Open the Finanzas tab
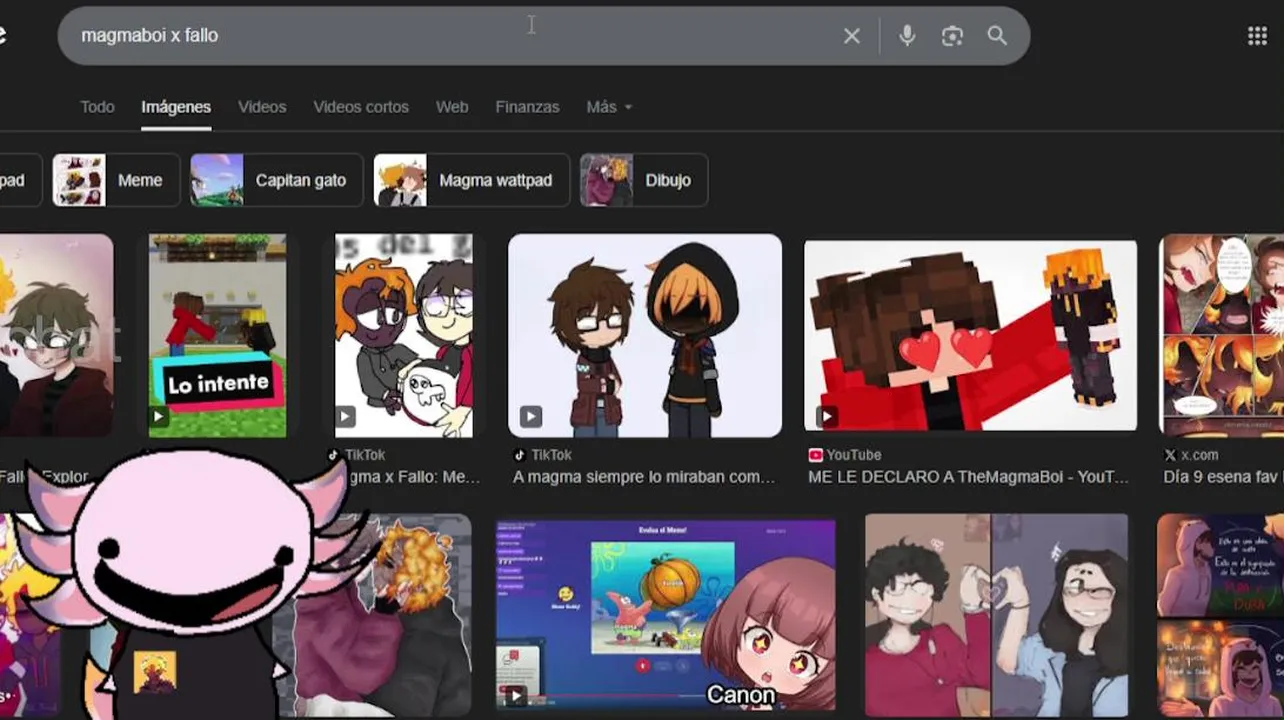Image resolution: width=1284 pixels, height=720 pixels. point(527,107)
